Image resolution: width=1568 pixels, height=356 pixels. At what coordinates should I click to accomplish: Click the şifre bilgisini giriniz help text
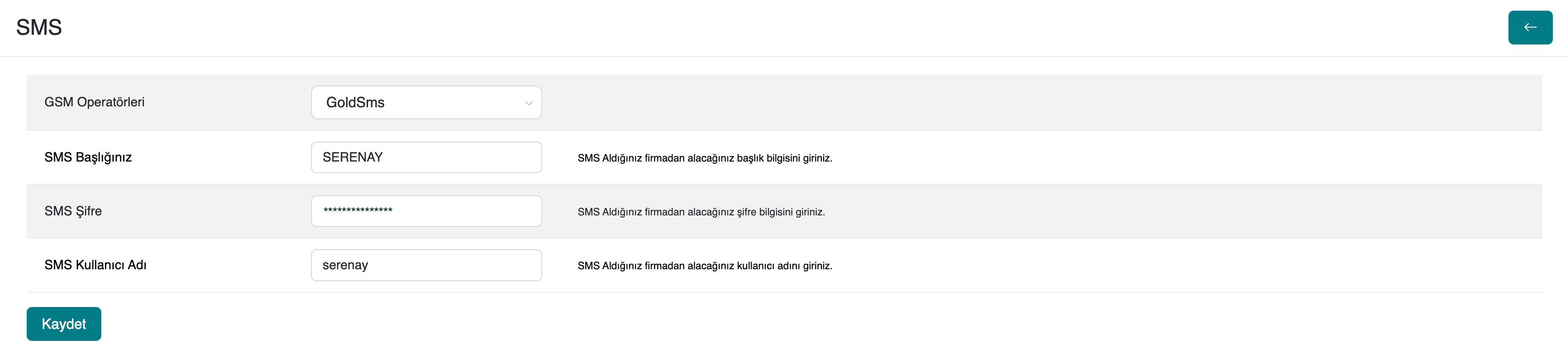click(x=700, y=212)
